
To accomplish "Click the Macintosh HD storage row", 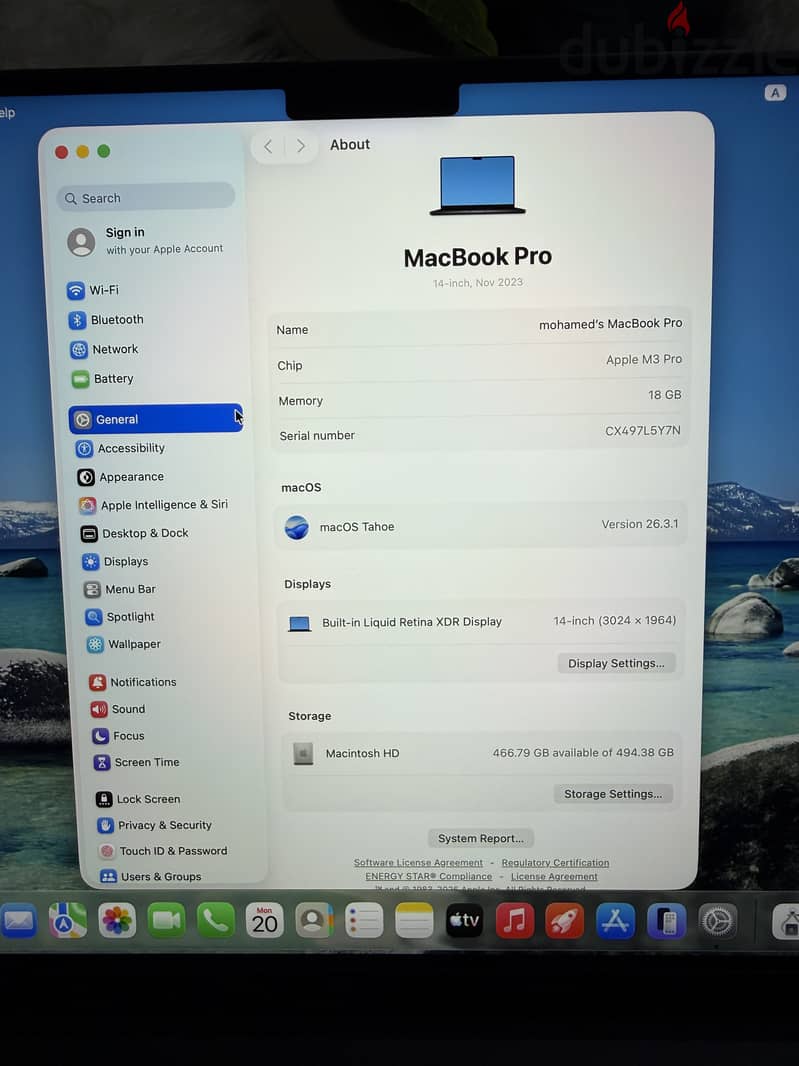I will (x=481, y=753).
